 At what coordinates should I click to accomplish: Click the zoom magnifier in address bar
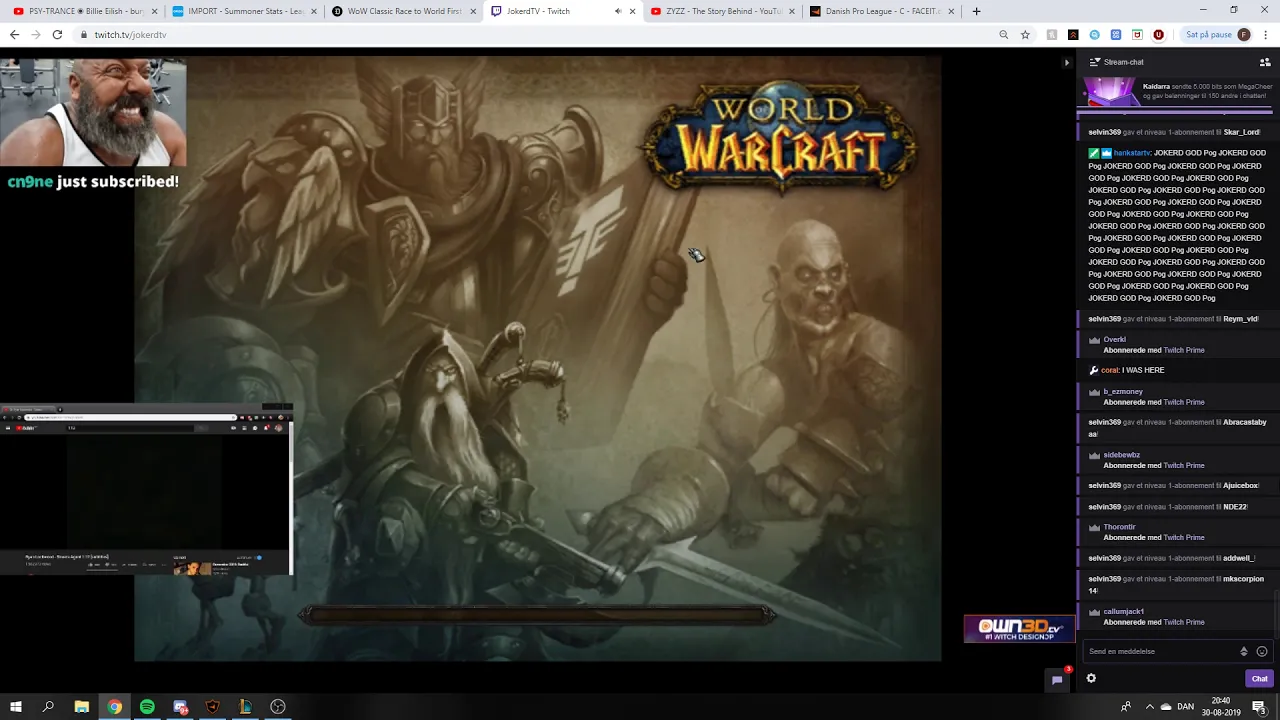point(1003,34)
